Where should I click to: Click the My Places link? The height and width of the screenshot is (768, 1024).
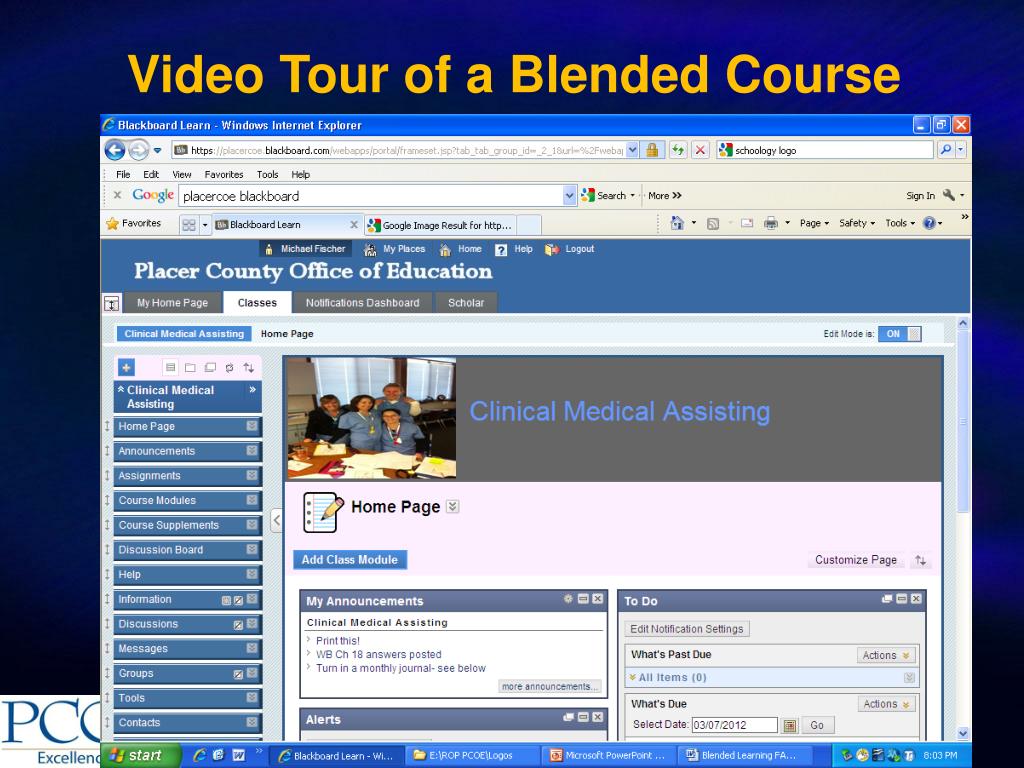404,249
